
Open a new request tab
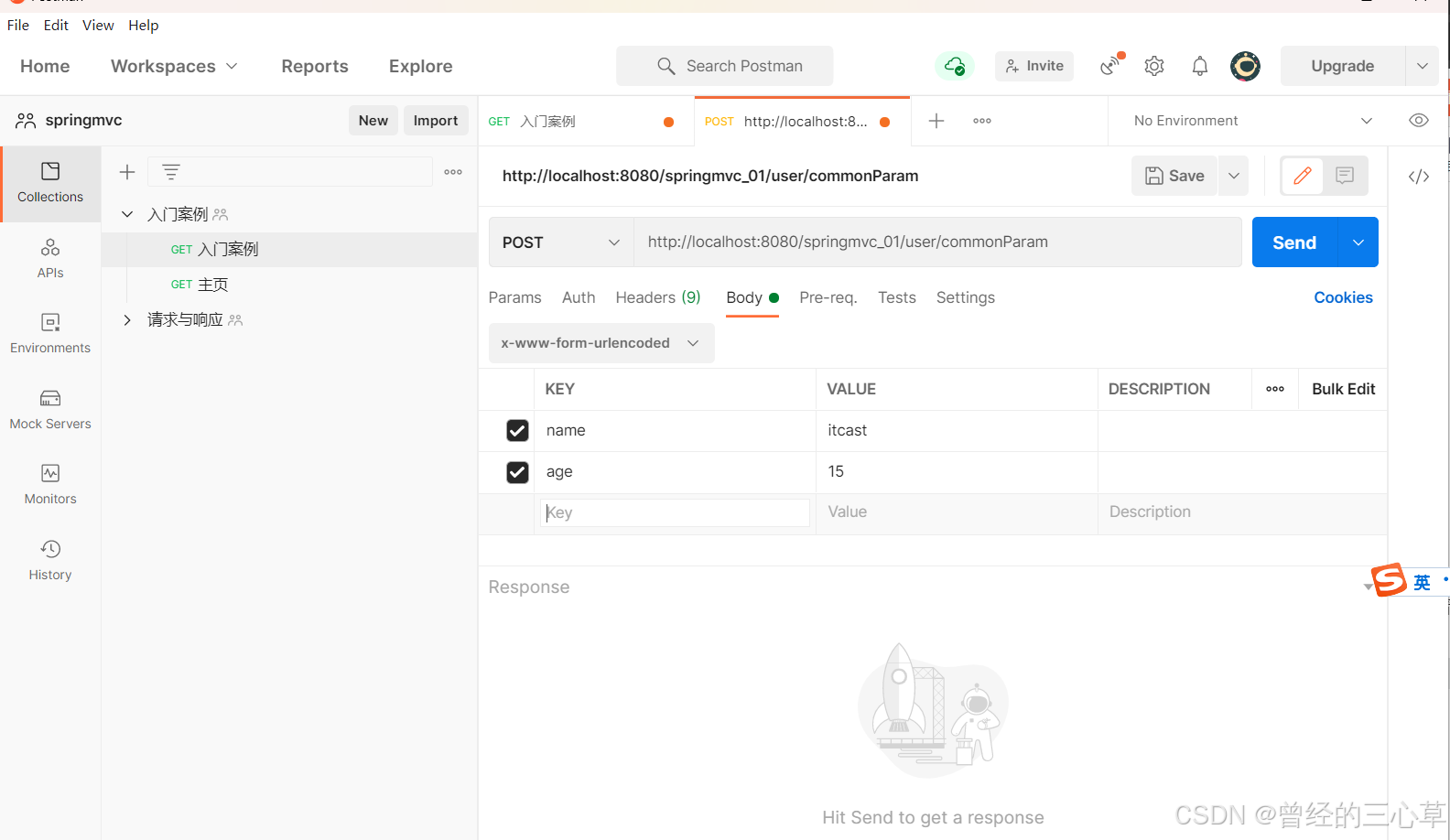(936, 121)
